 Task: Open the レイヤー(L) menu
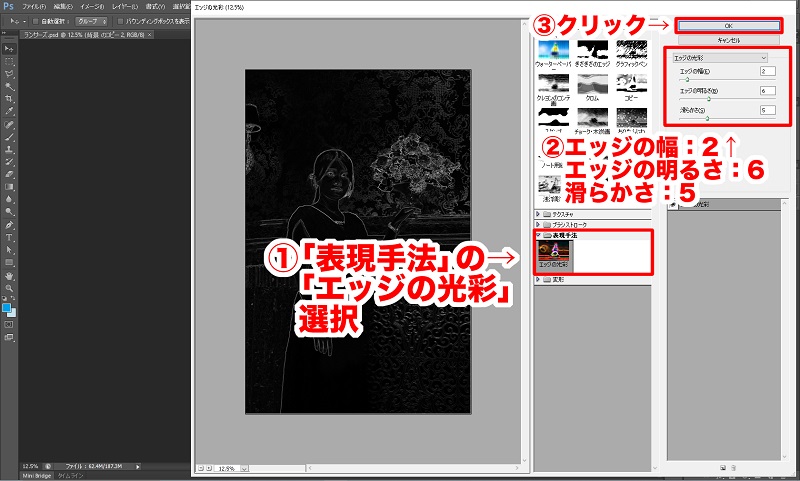coord(125,7)
